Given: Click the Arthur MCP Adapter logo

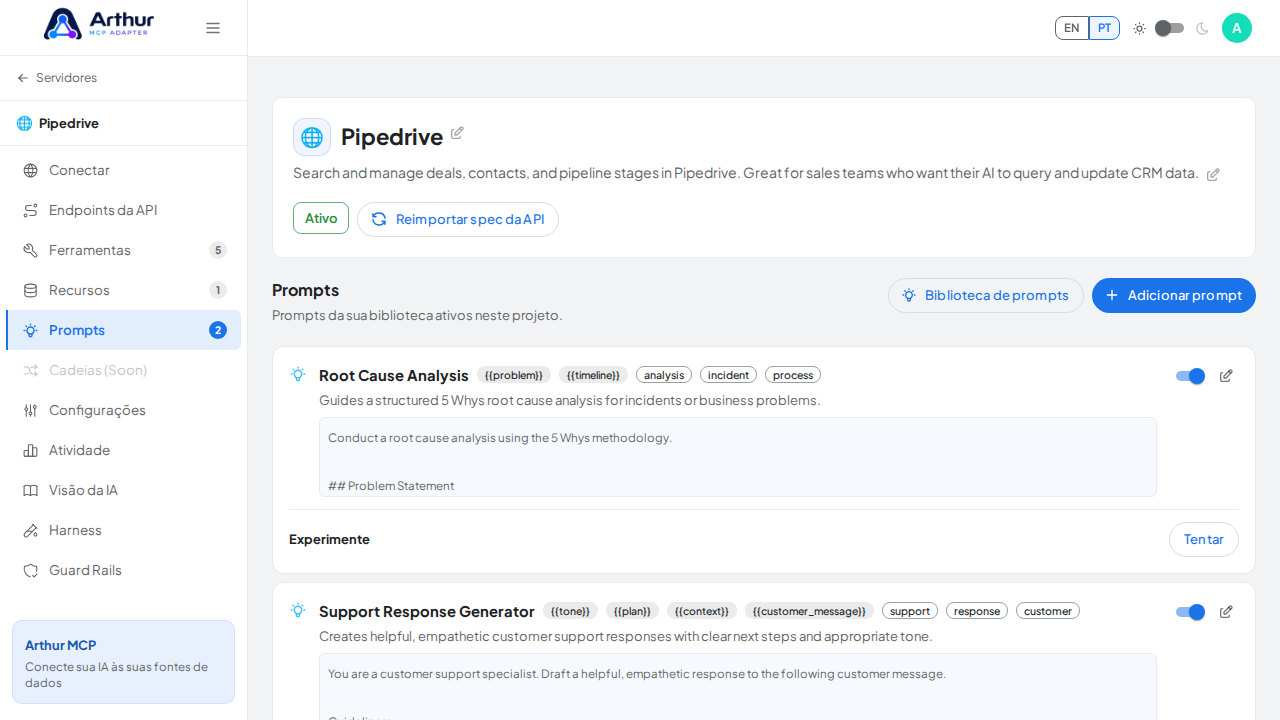Looking at the screenshot, I should [x=99, y=24].
